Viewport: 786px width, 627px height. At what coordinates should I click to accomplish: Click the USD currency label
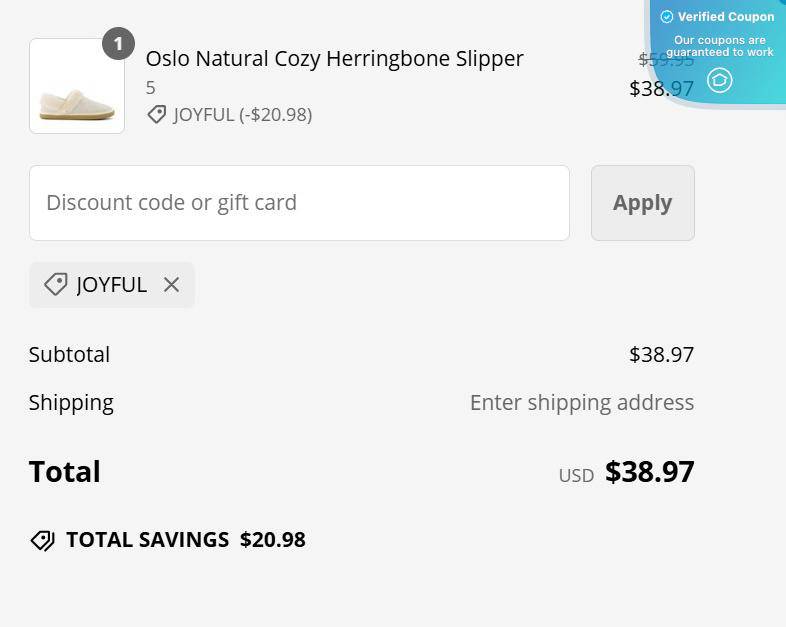[x=576, y=475]
